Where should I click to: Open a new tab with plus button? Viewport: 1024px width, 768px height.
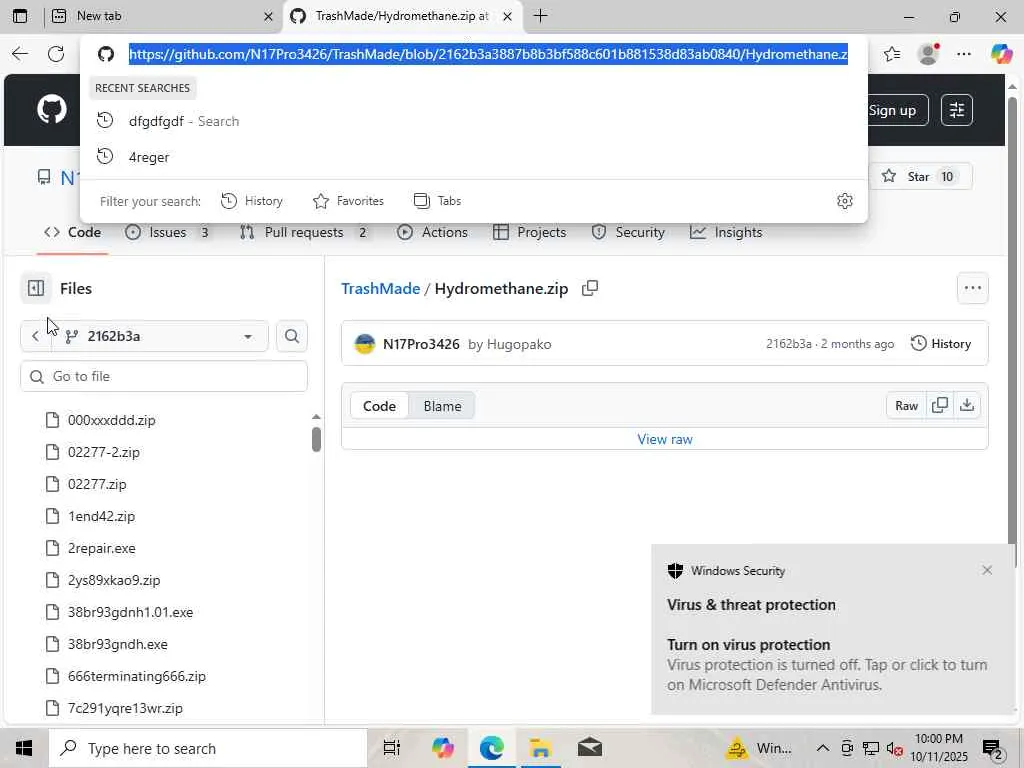tap(540, 16)
